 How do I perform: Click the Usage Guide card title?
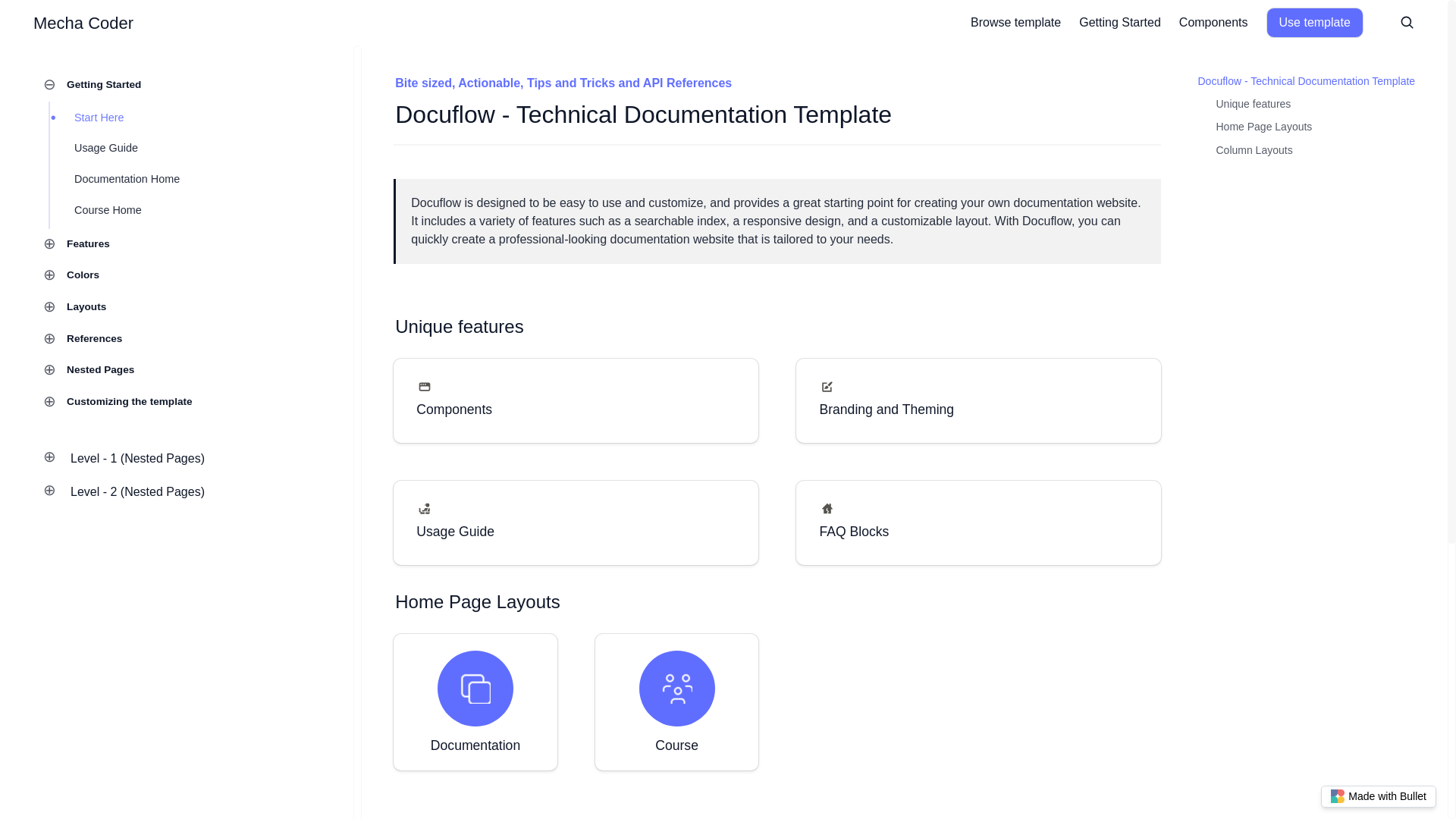(455, 532)
